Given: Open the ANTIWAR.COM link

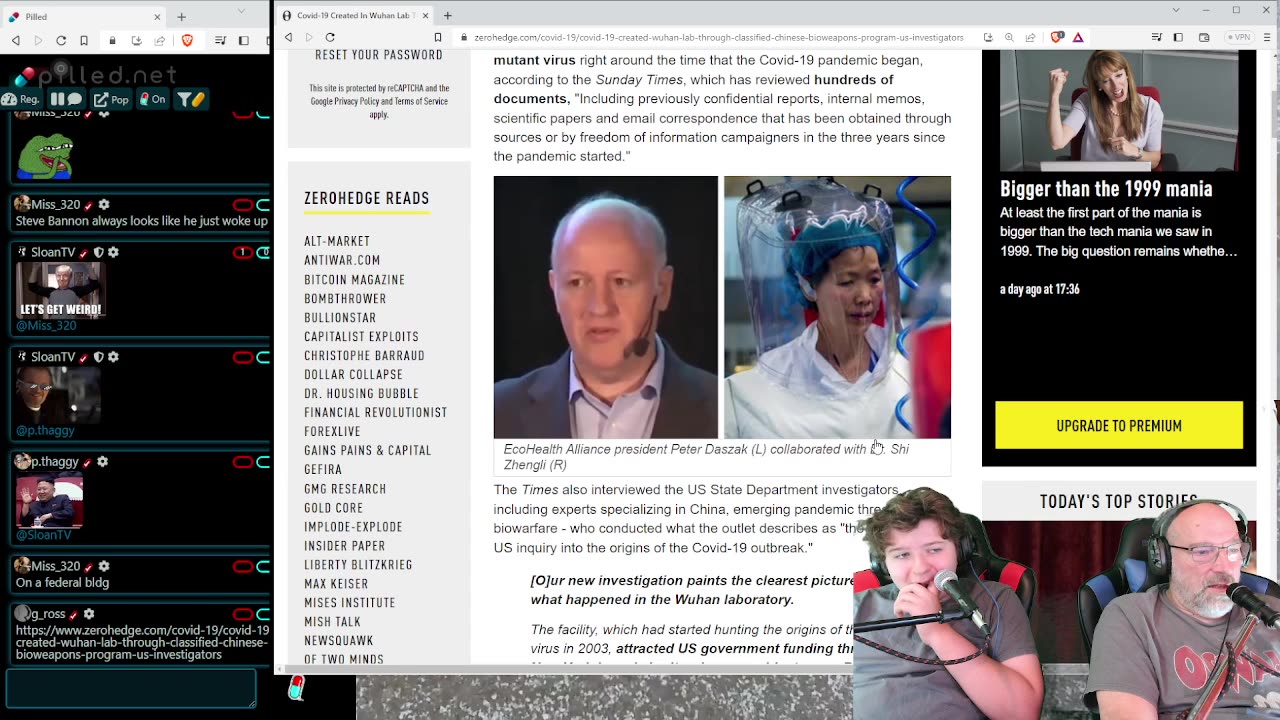Looking at the screenshot, I should (342, 260).
